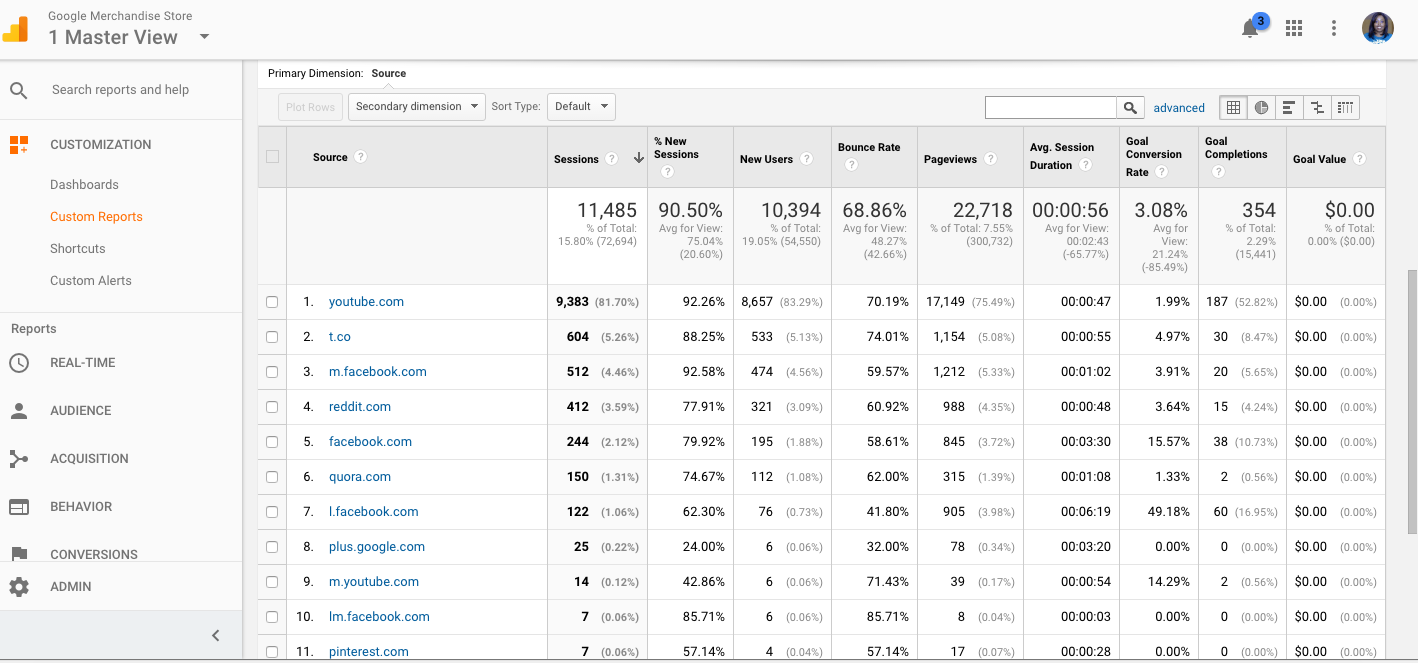Open the notifications bell icon
This screenshot has width=1418, height=663.
point(1250,28)
